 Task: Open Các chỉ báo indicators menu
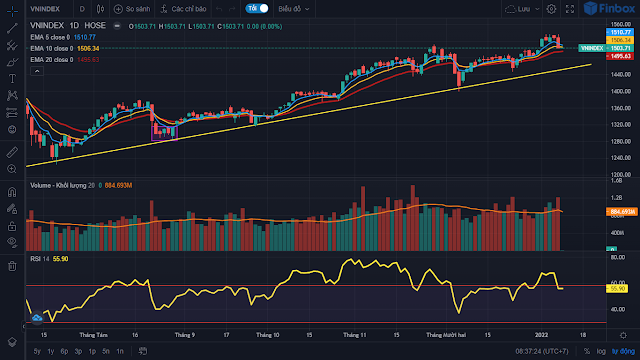(183, 9)
